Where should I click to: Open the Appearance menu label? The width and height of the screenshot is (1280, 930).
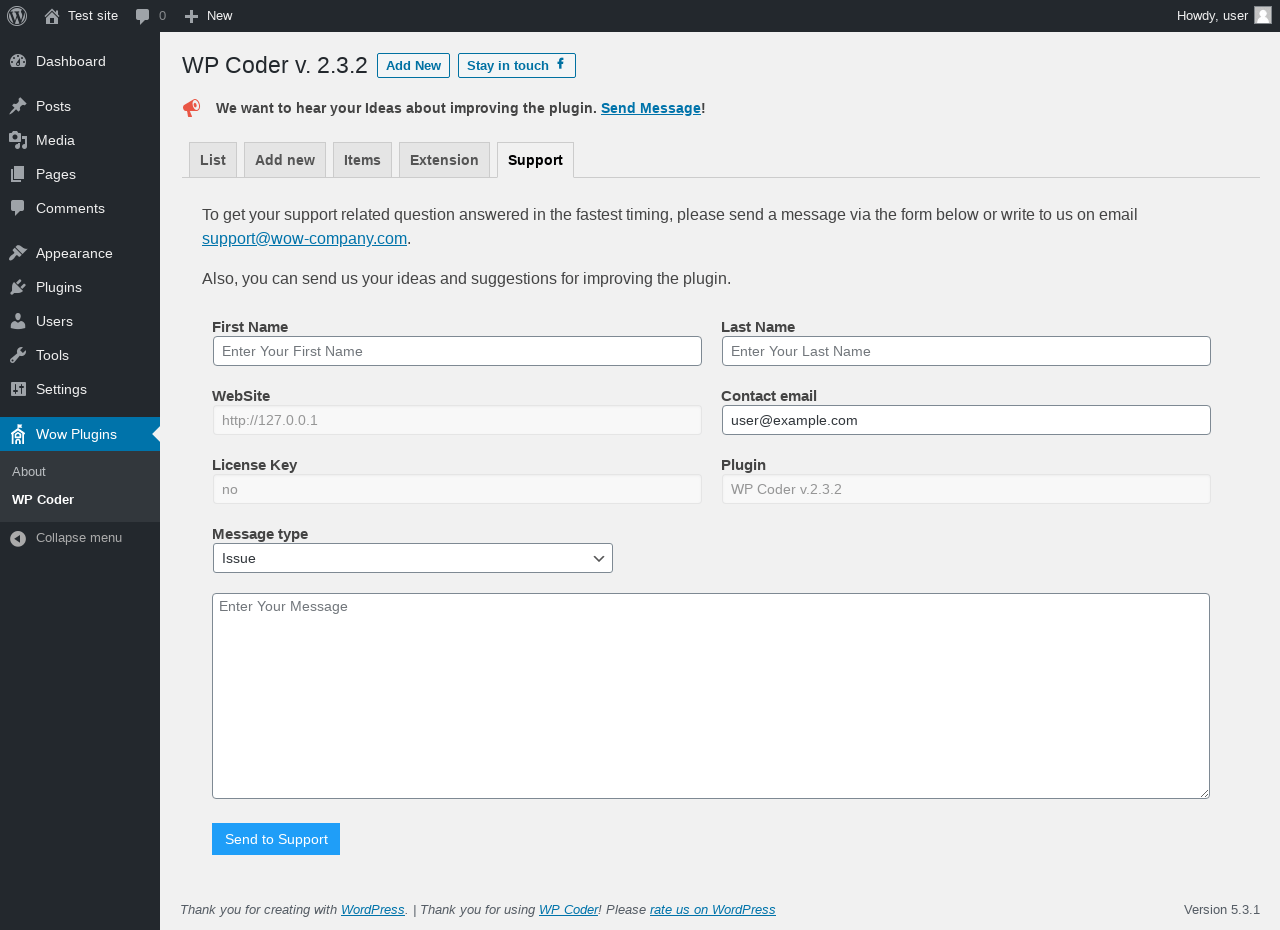coord(74,253)
